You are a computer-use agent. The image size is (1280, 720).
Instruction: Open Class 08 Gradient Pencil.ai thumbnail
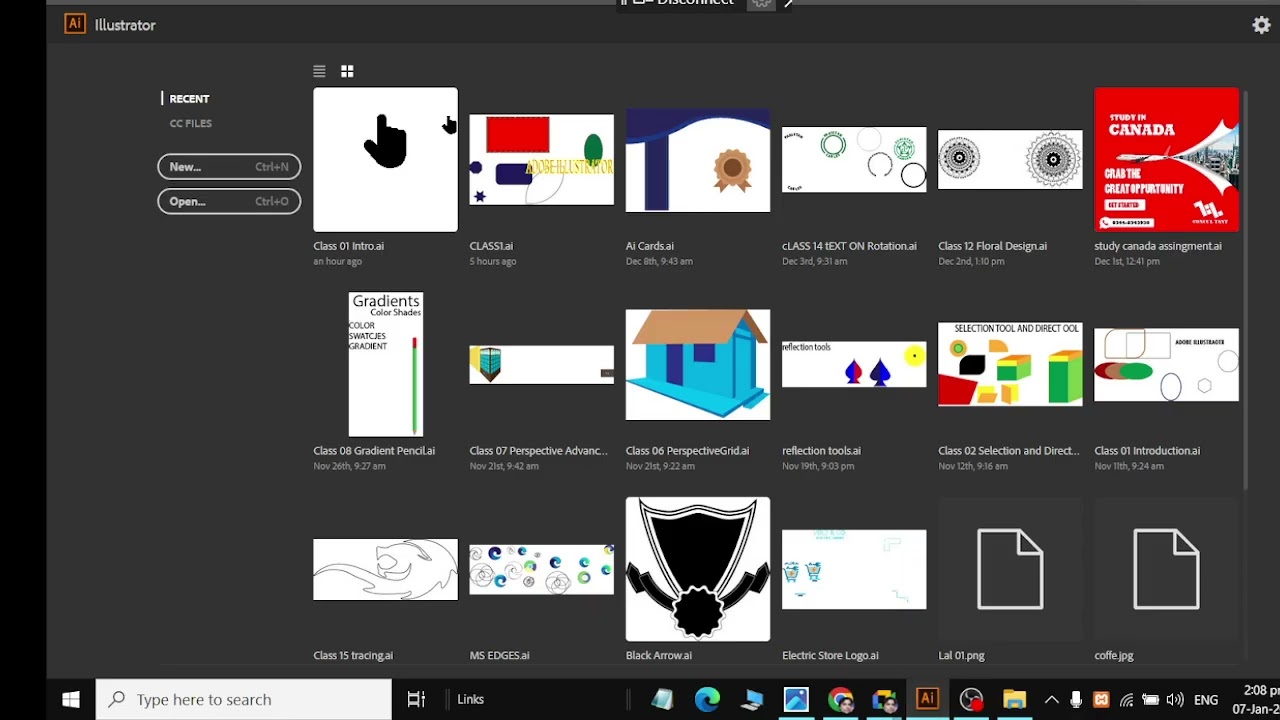pyautogui.click(x=385, y=364)
